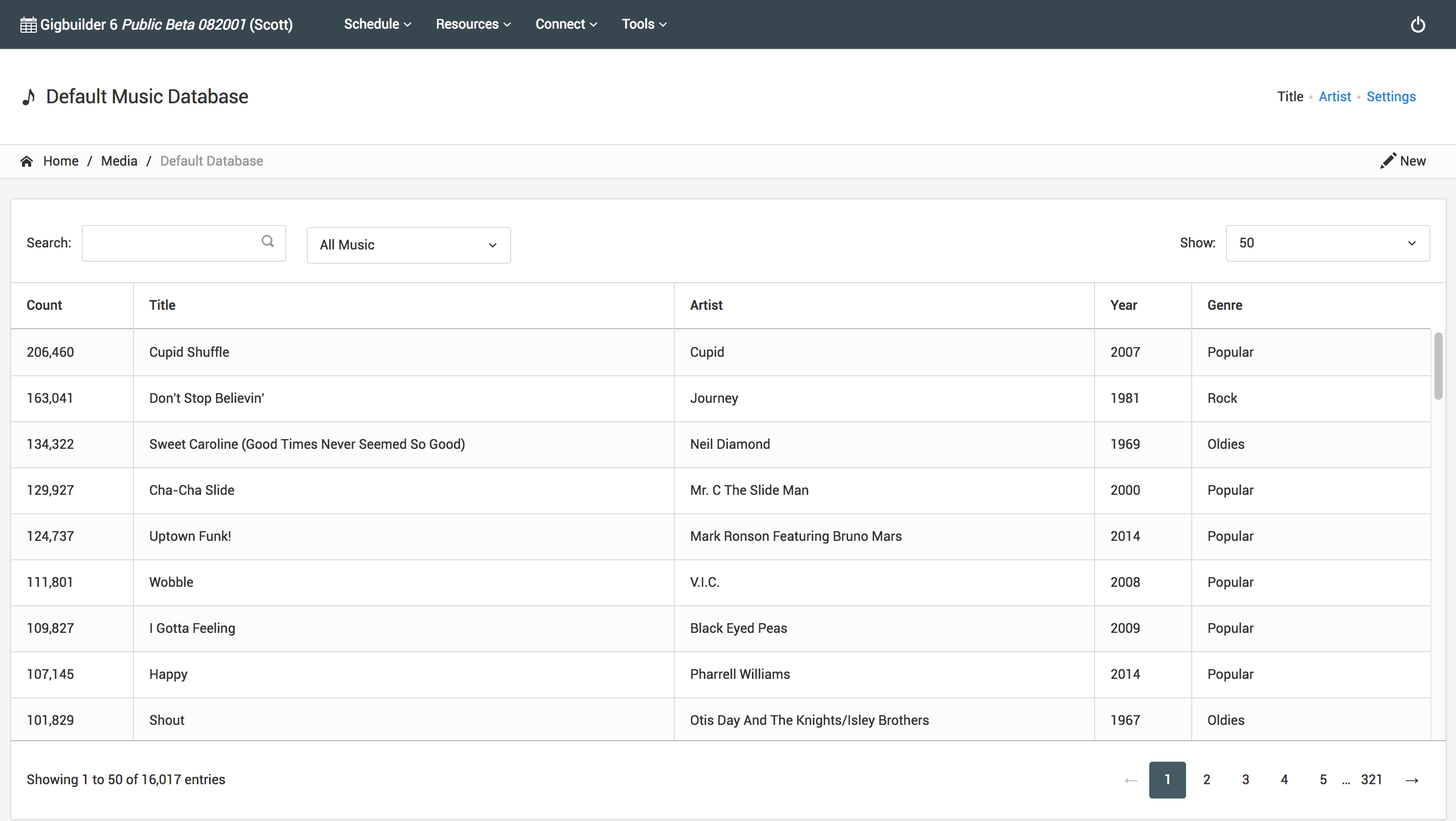This screenshot has width=1456, height=821.
Task: Click the Media breadcrumb link
Action: (119, 161)
